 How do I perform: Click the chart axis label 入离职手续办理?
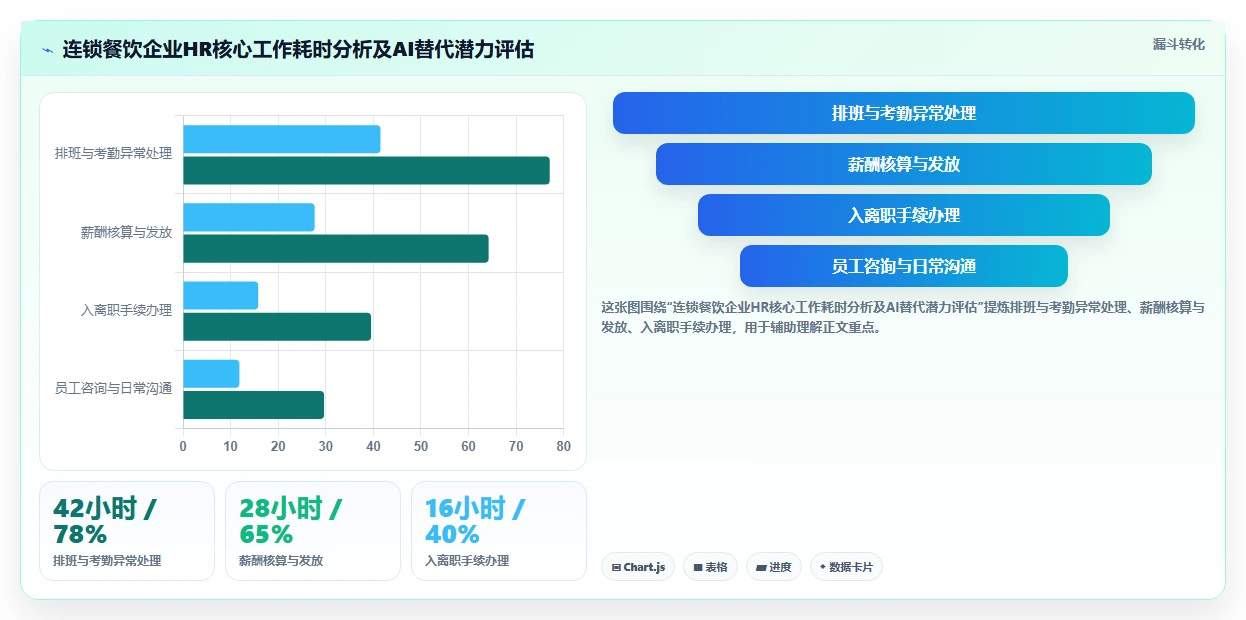click(x=126, y=310)
